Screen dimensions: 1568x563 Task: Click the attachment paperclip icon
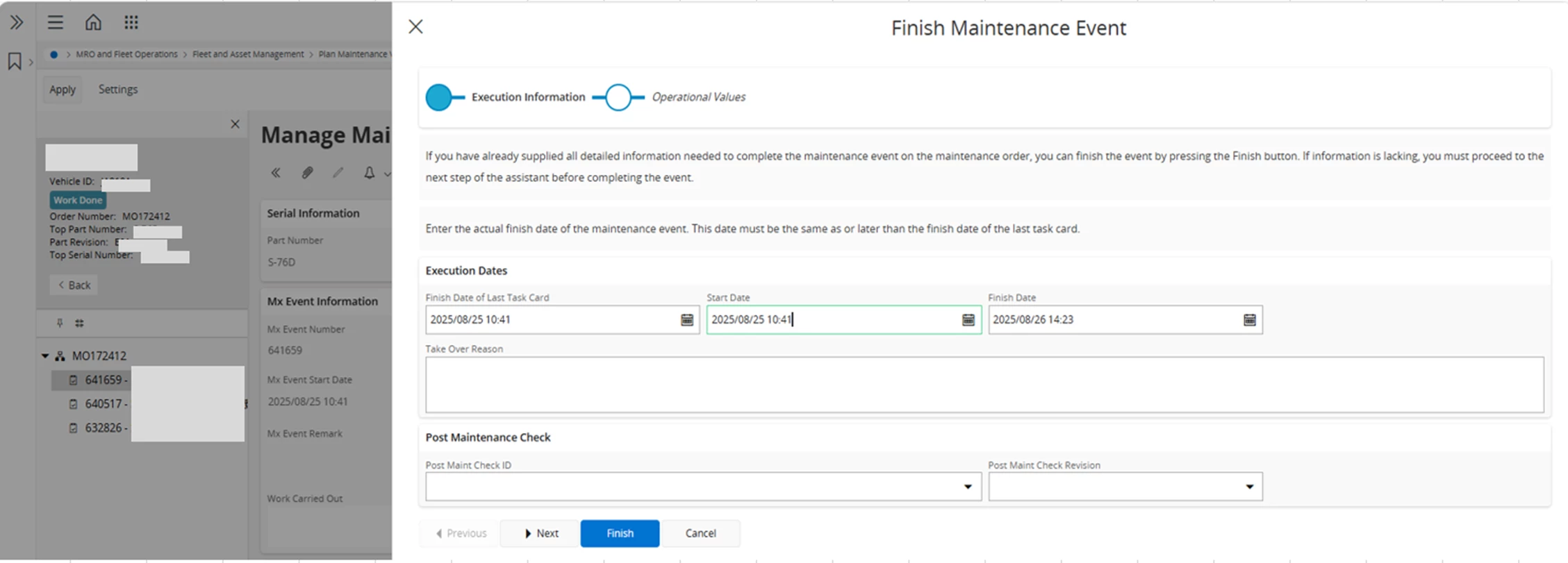(307, 173)
